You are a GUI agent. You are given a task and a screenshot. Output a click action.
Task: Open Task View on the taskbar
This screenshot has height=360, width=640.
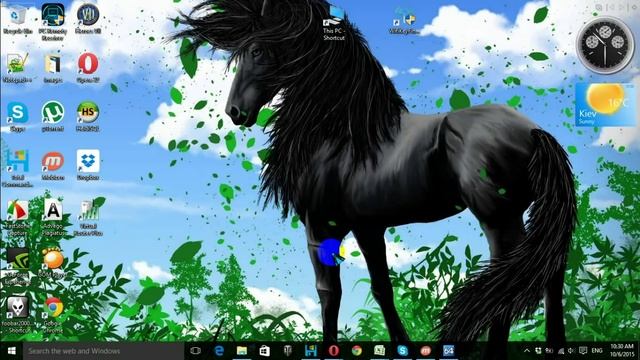pos(196,351)
